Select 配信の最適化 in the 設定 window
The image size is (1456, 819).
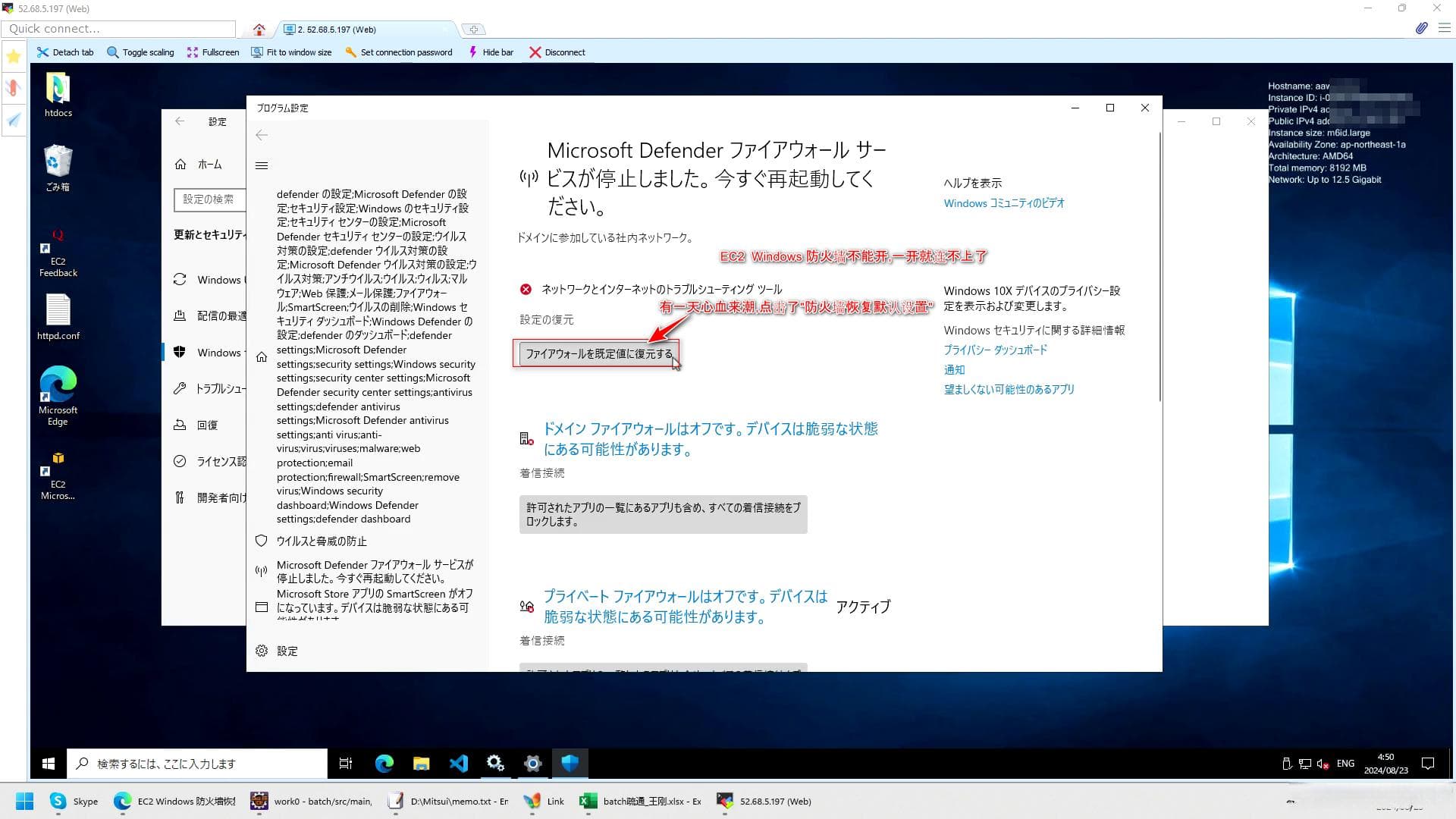[x=210, y=315]
